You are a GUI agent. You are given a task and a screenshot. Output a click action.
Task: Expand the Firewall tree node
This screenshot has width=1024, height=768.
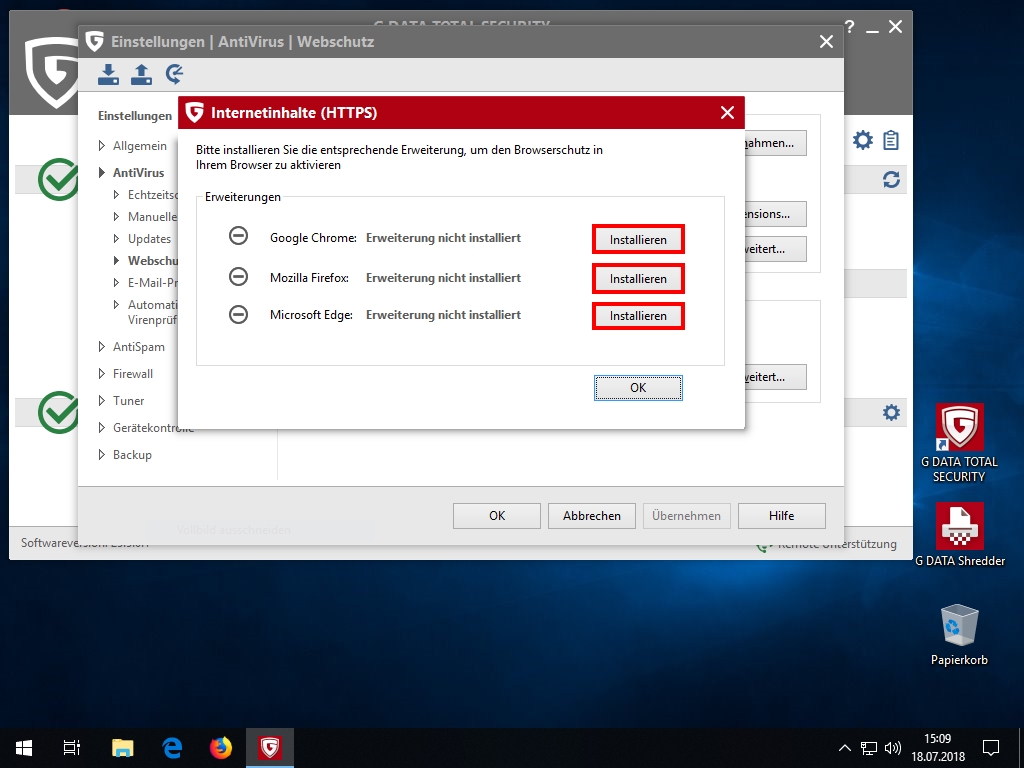click(x=102, y=374)
